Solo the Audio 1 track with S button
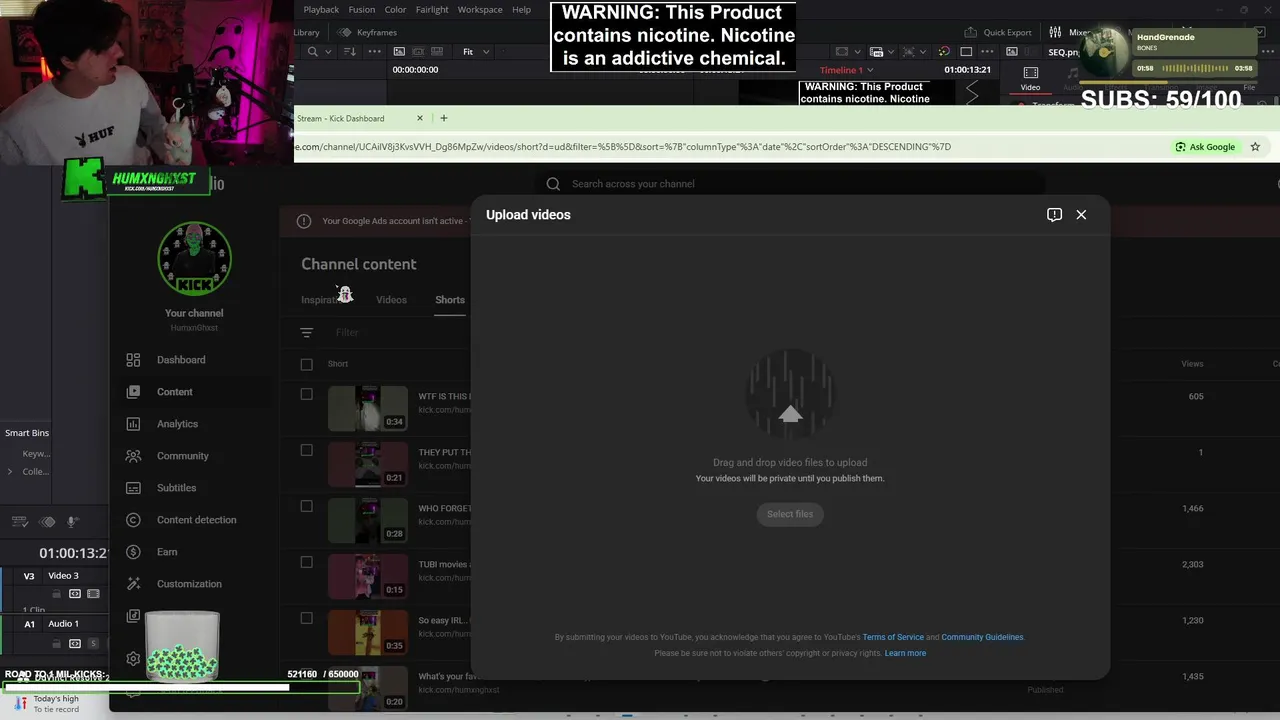 93,644
